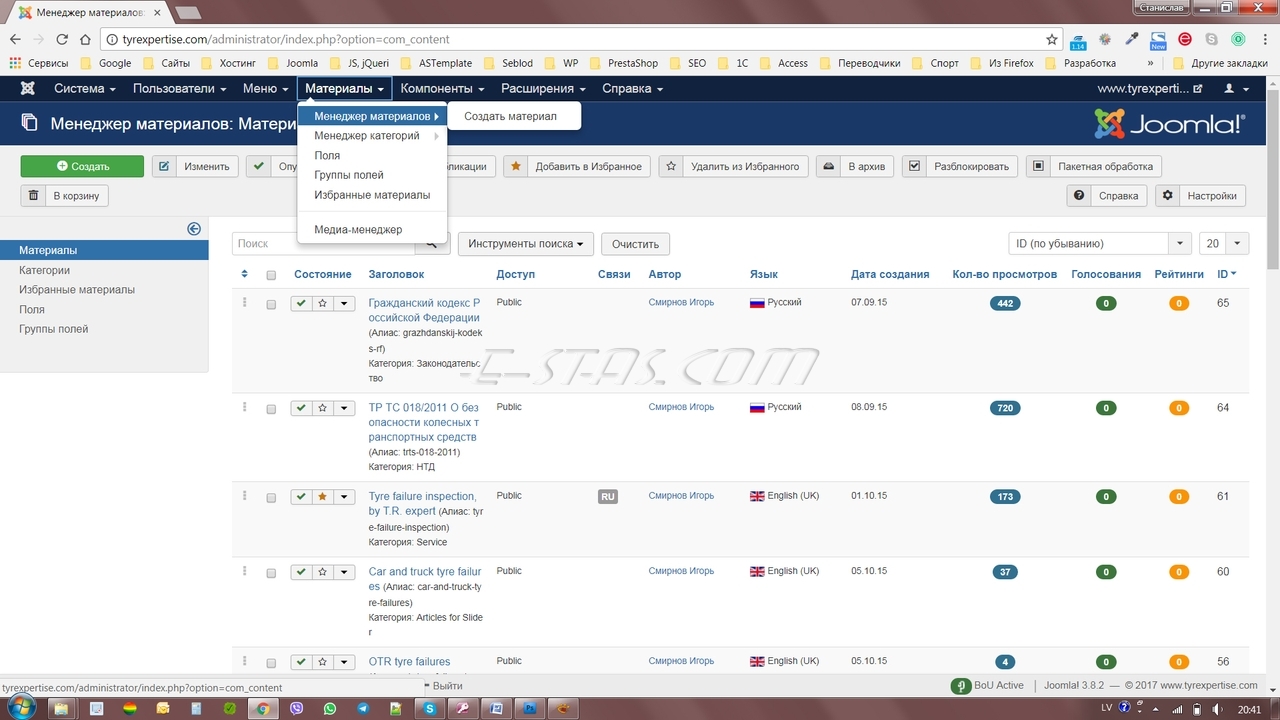Open the Chrome apps Сервисы shortcut
This screenshot has height=720, width=1280.
[39, 63]
